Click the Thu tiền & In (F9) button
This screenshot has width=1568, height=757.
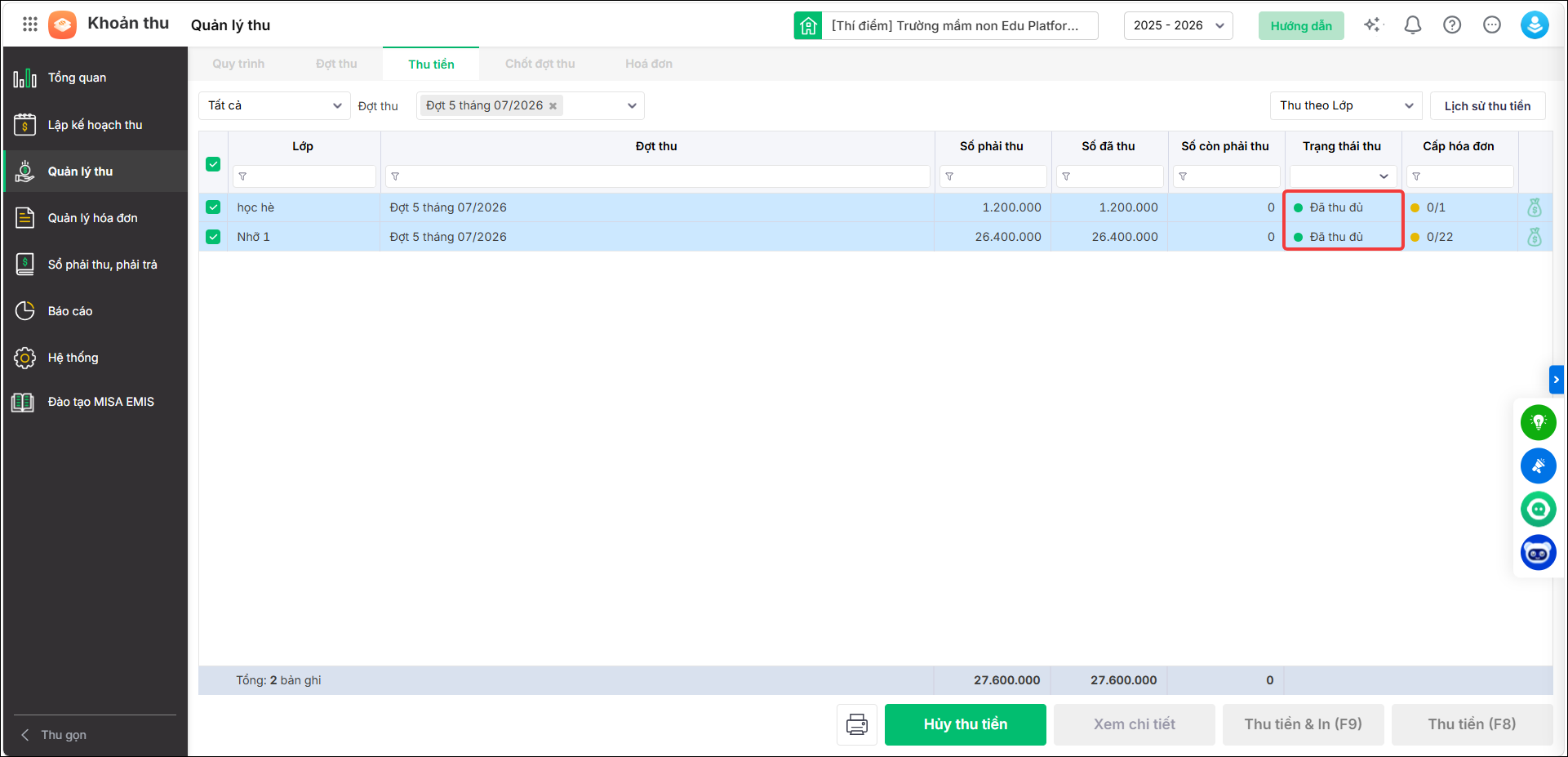click(x=1304, y=724)
